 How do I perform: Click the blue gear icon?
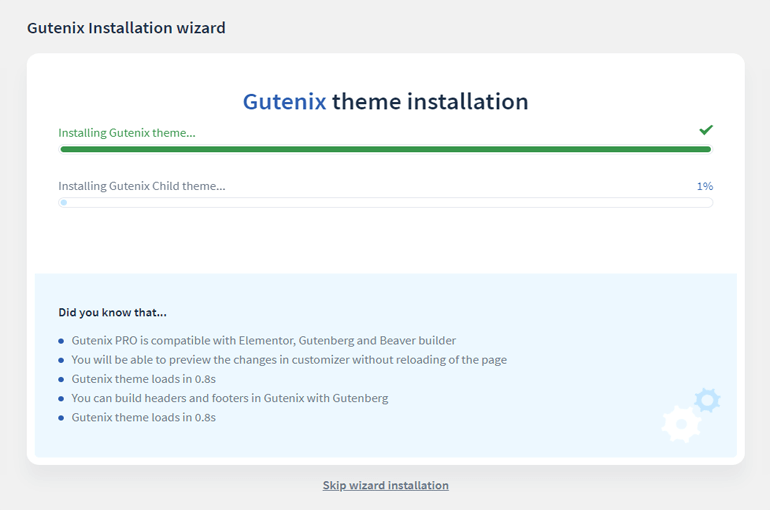(707, 401)
